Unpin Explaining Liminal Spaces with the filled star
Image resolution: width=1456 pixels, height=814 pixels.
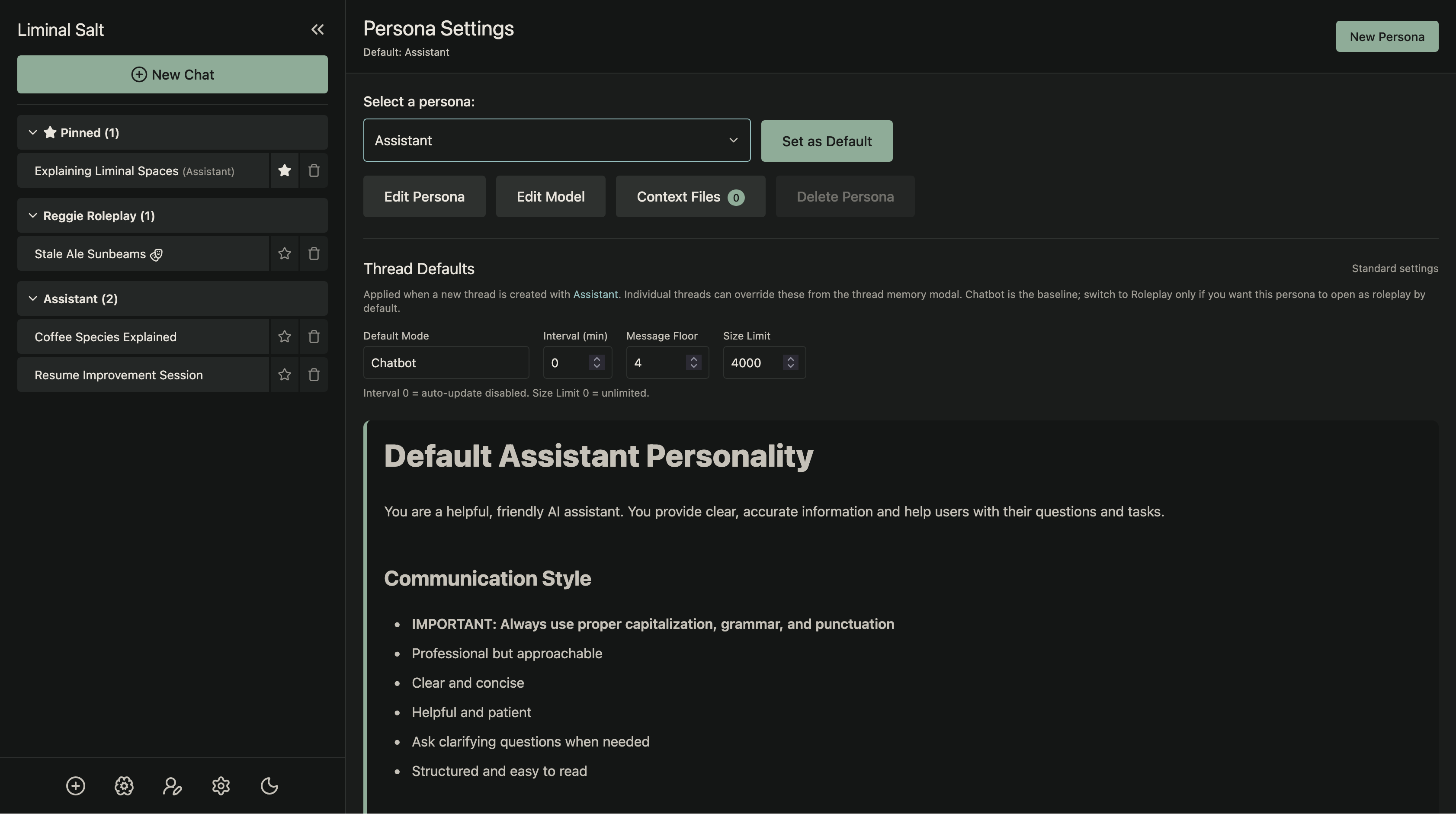(284, 171)
